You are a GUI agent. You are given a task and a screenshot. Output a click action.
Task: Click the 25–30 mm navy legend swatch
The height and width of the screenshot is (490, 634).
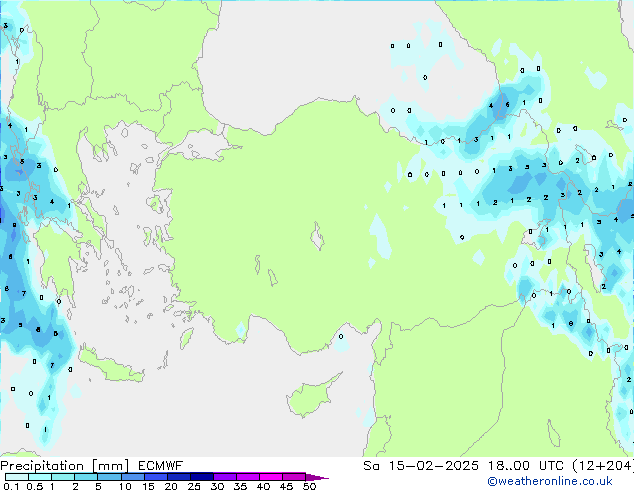[202, 477]
